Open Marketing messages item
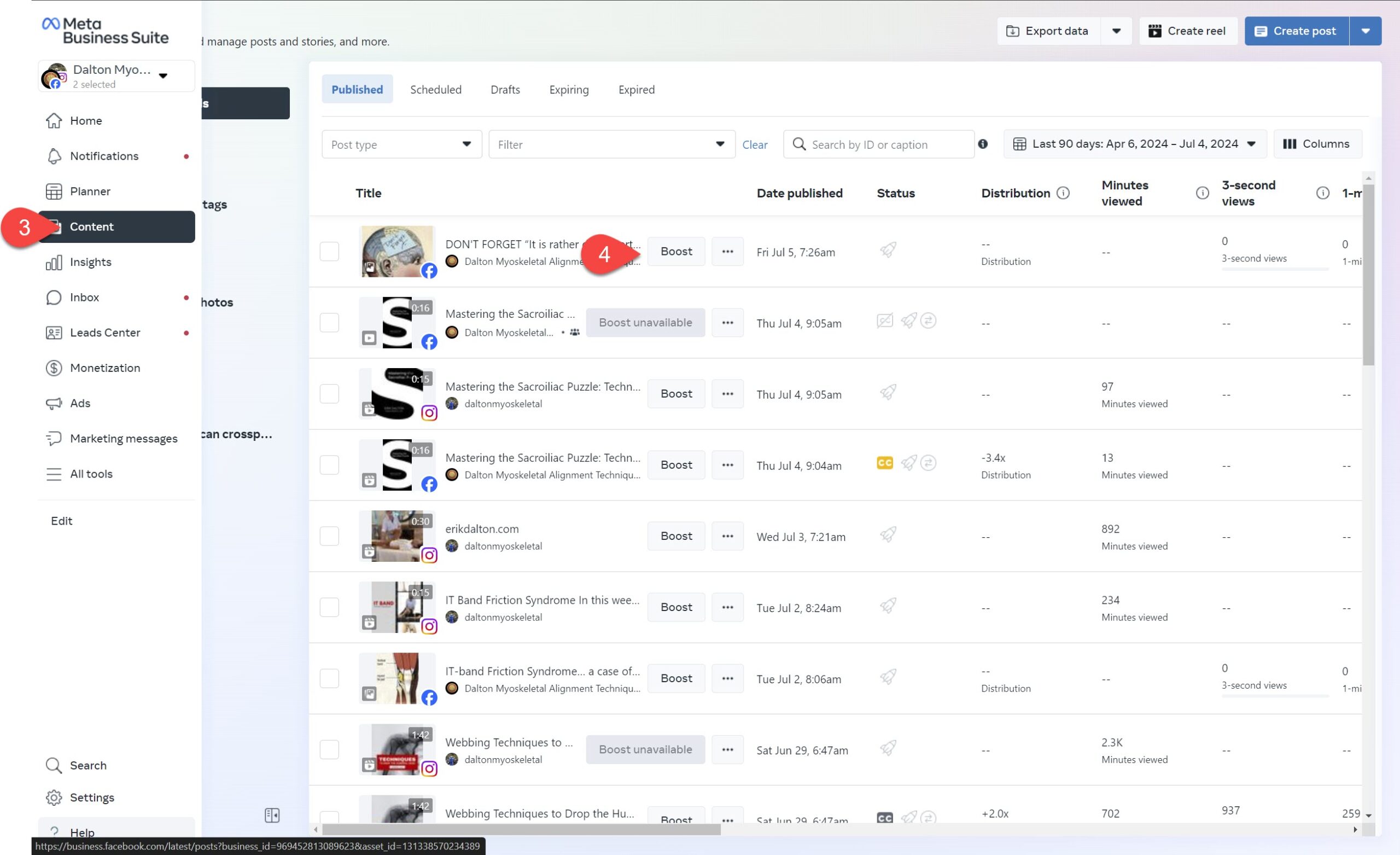The image size is (1400, 855). [116, 438]
